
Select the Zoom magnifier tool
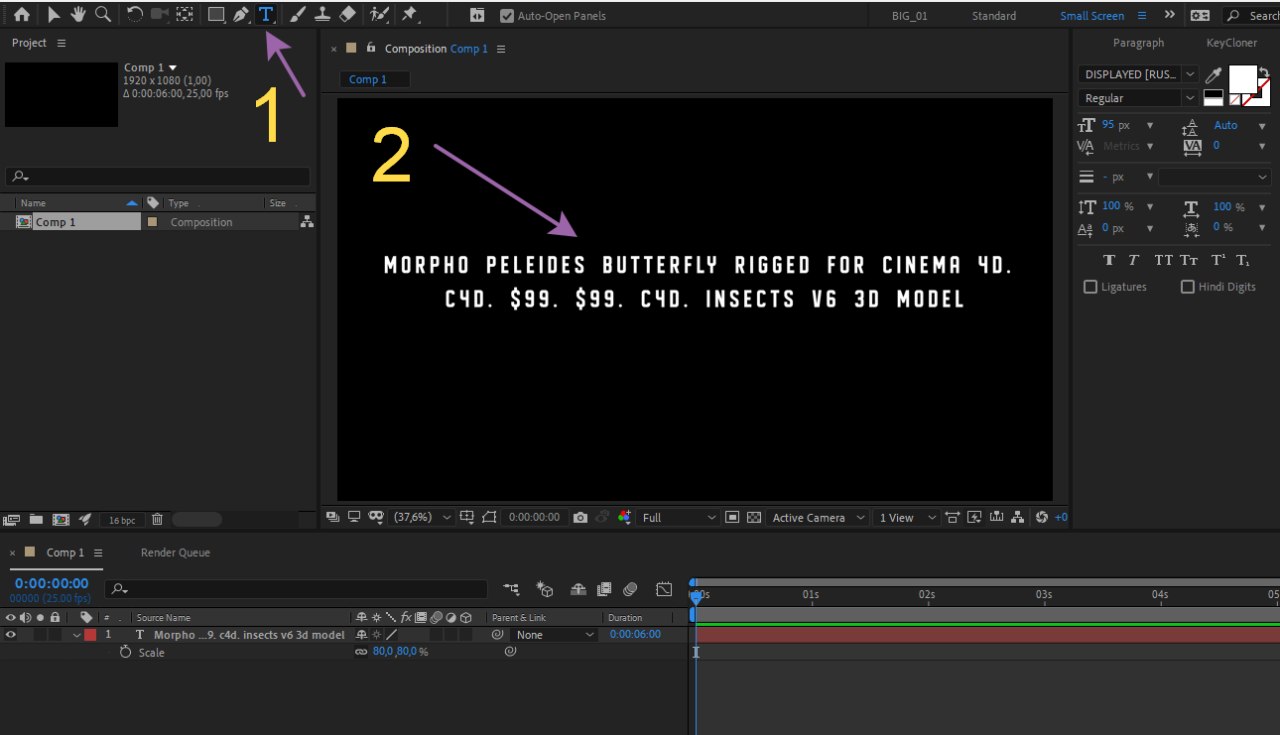tap(102, 15)
